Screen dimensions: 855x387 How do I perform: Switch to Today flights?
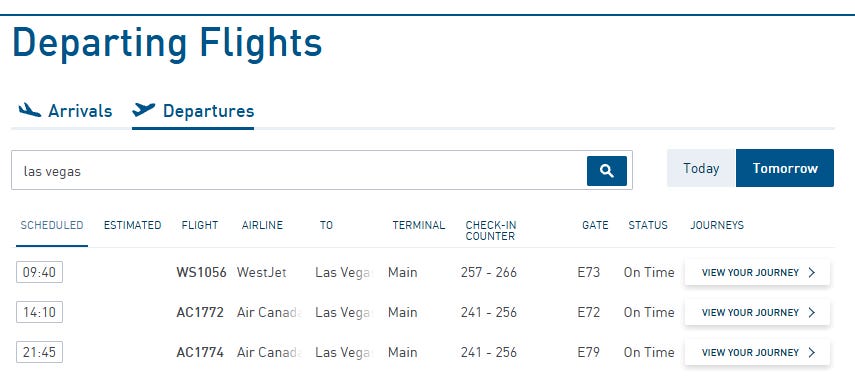point(701,168)
